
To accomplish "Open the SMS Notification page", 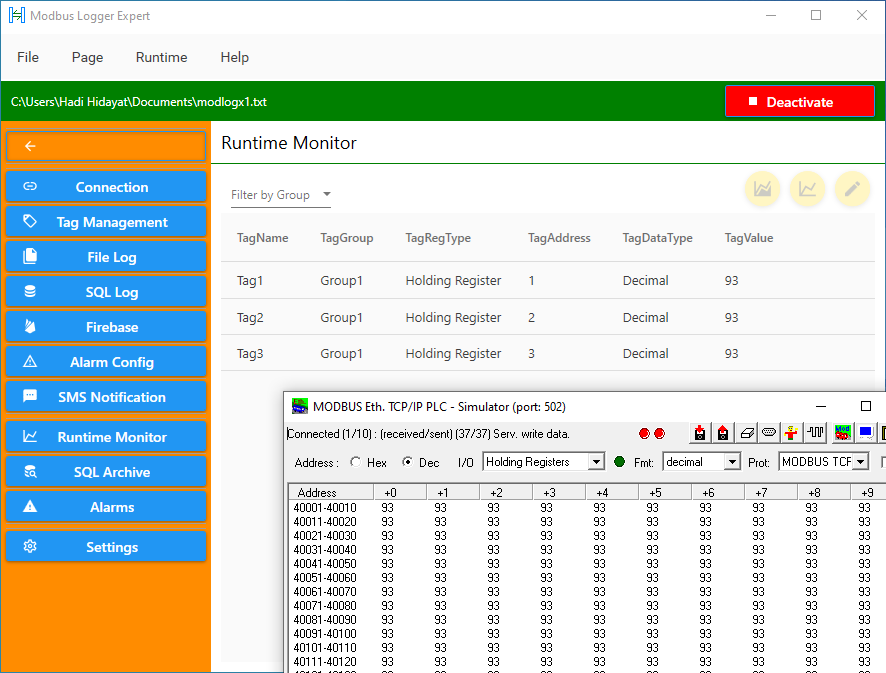I will [106, 397].
